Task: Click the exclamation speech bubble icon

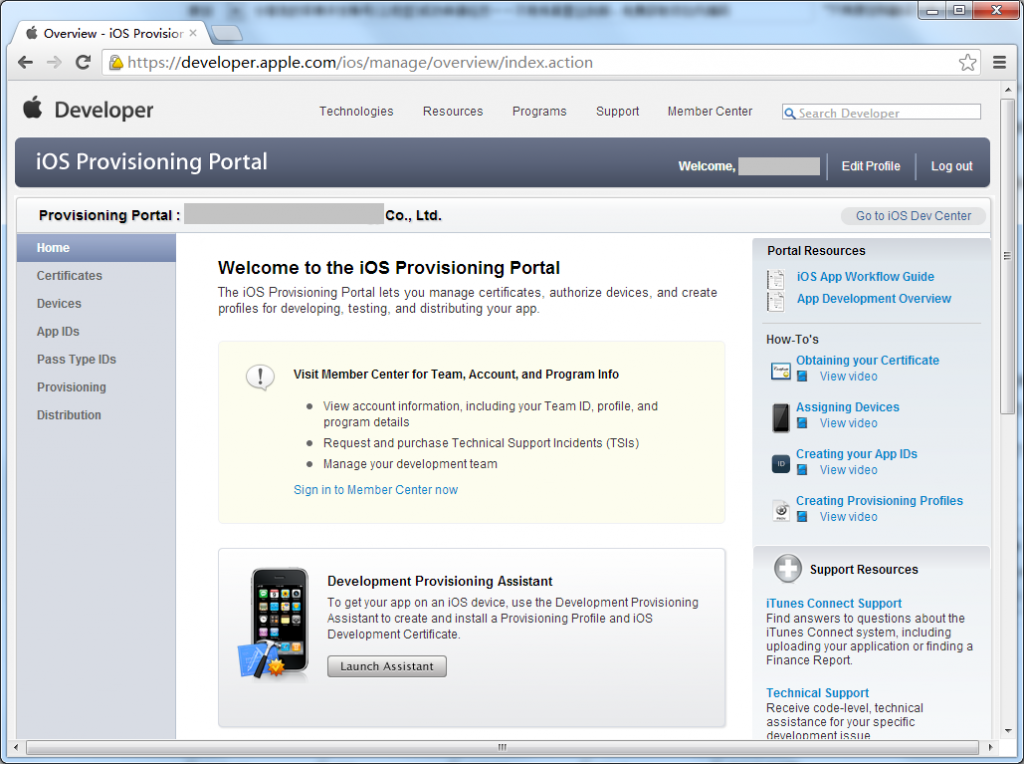Action: tap(260, 377)
